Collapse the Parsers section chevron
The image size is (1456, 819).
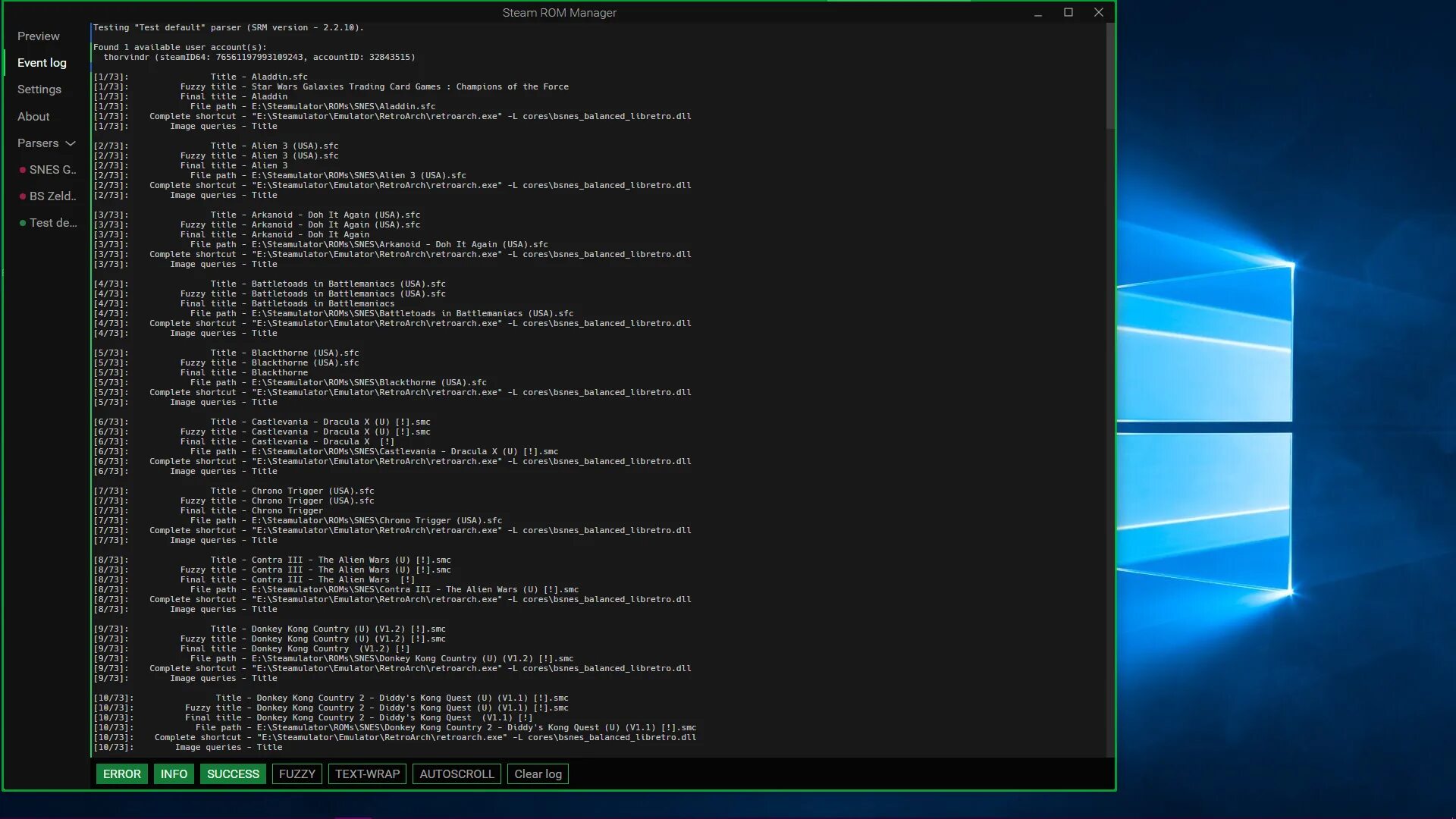click(71, 143)
